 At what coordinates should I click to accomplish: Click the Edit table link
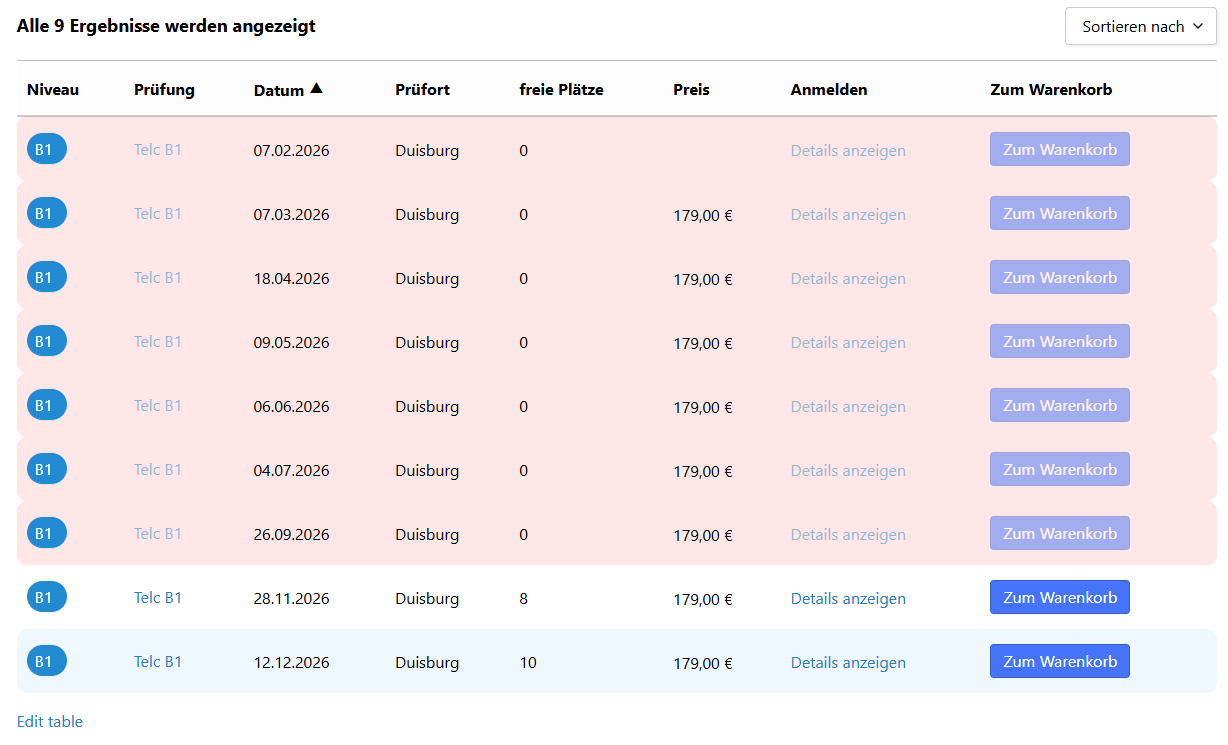coord(50,722)
